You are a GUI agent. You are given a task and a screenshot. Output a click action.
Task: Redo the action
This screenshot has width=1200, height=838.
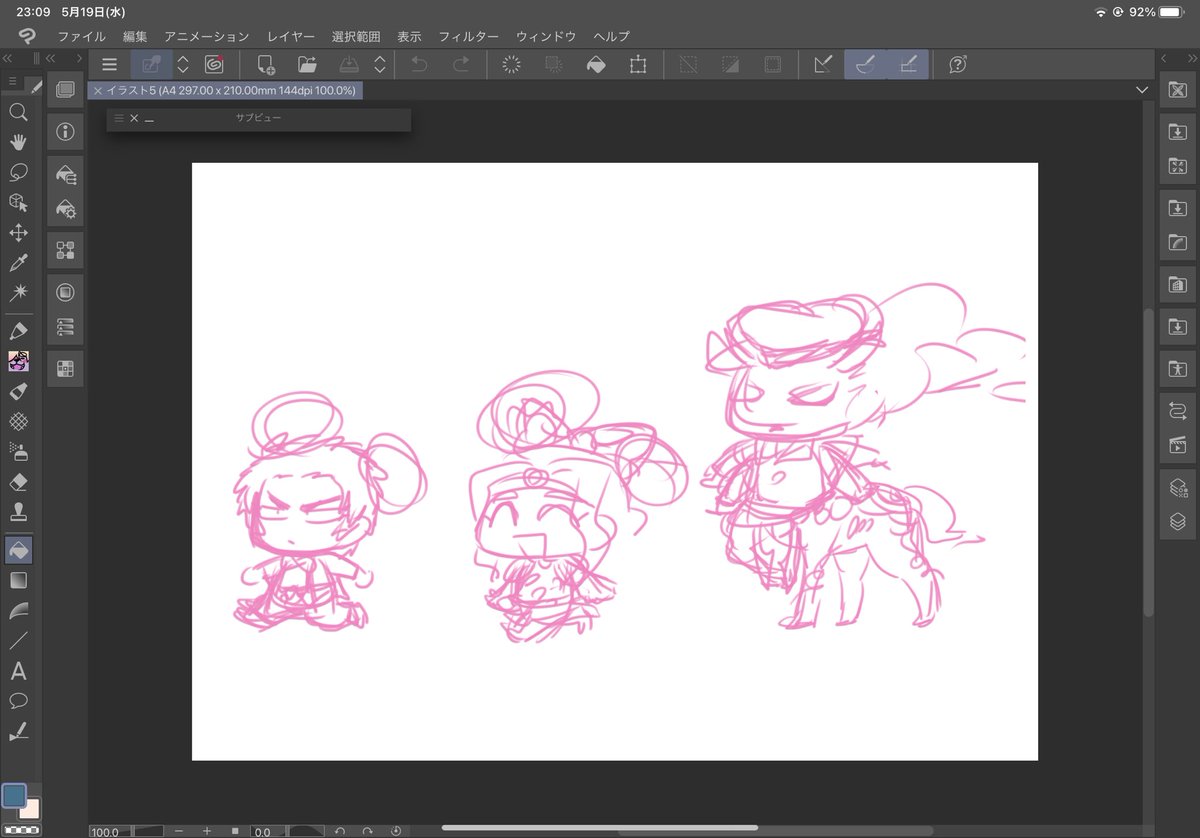click(461, 64)
